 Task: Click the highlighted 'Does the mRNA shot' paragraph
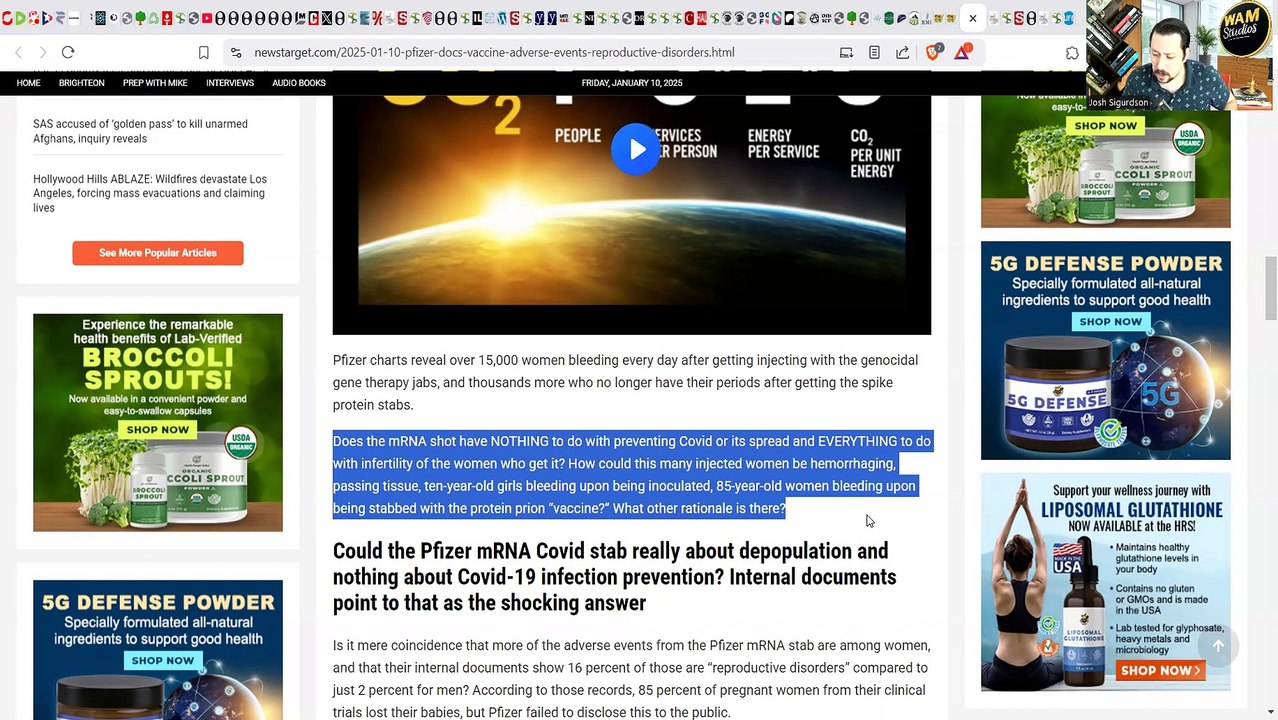pos(632,475)
